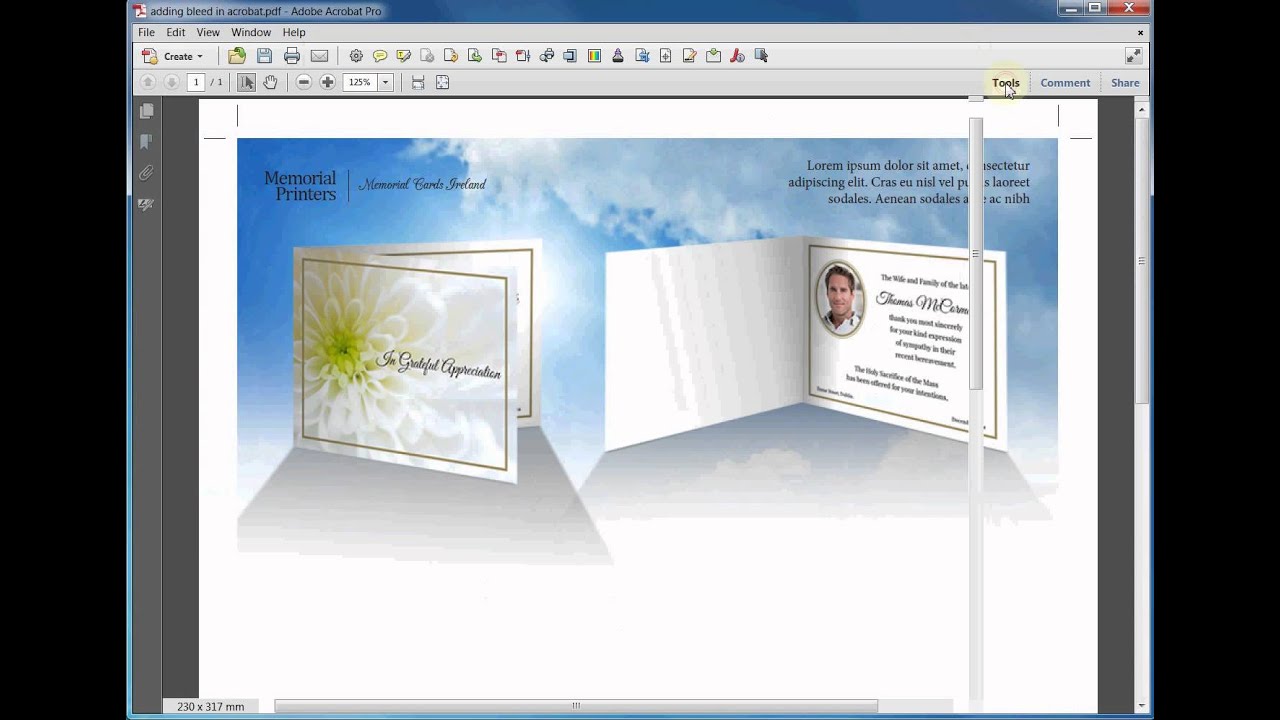
Task: Click the Acrobat title bar PDF icon
Action: coord(140,11)
